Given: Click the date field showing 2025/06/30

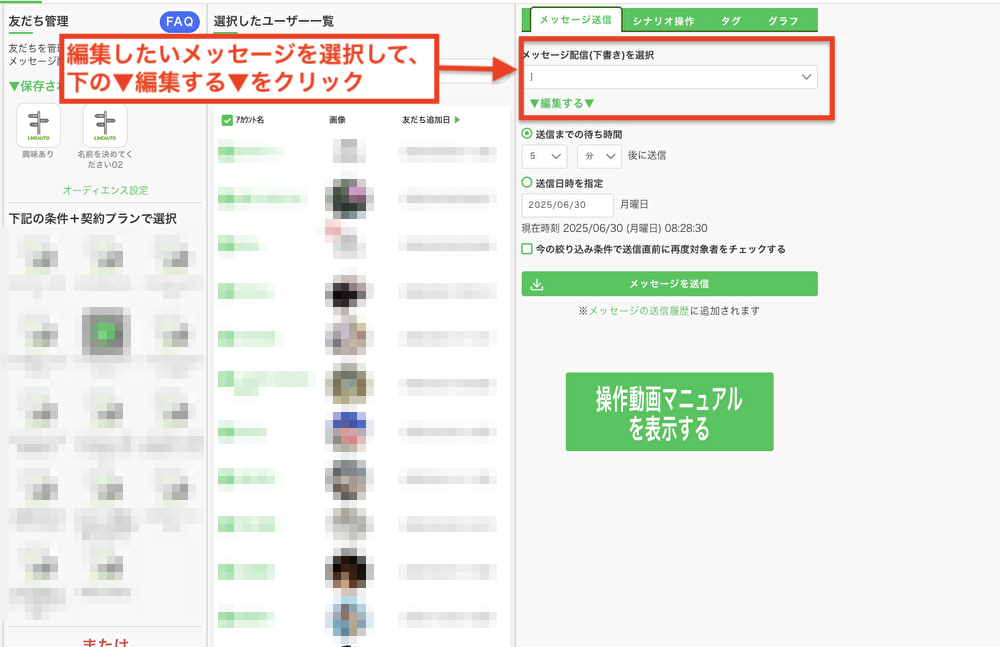Looking at the screenshot, I should [x=567, y=205].
